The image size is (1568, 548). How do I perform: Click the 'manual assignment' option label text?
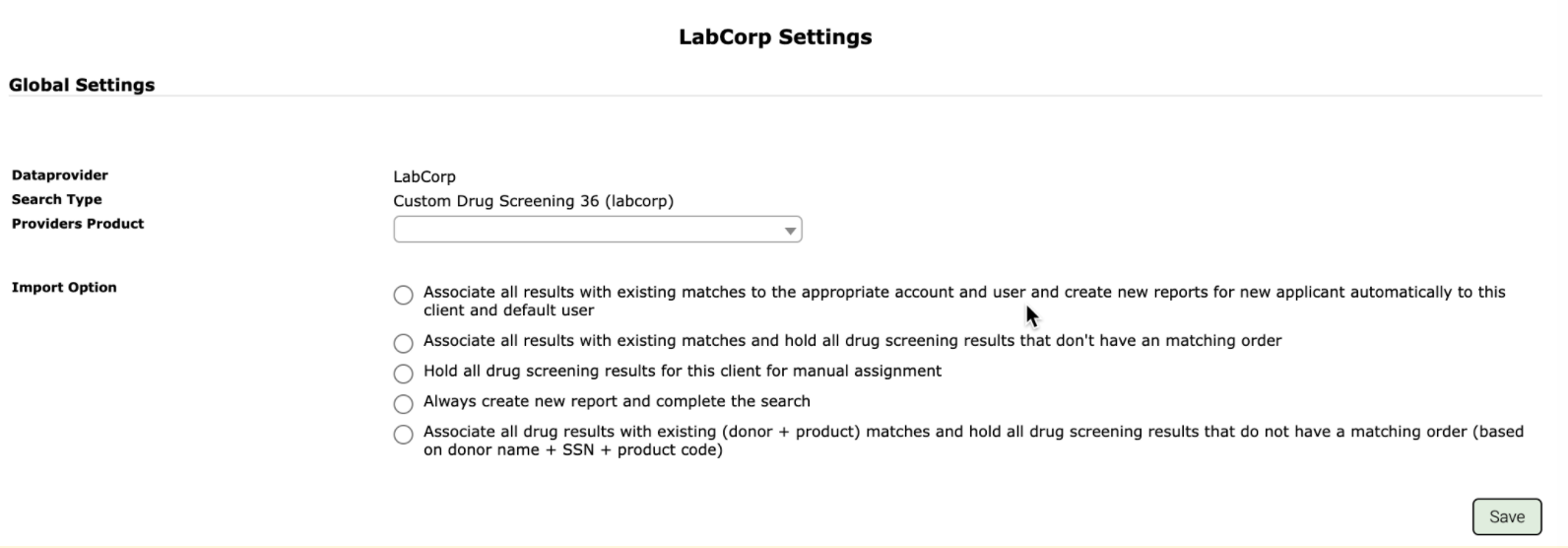point(683,371)
